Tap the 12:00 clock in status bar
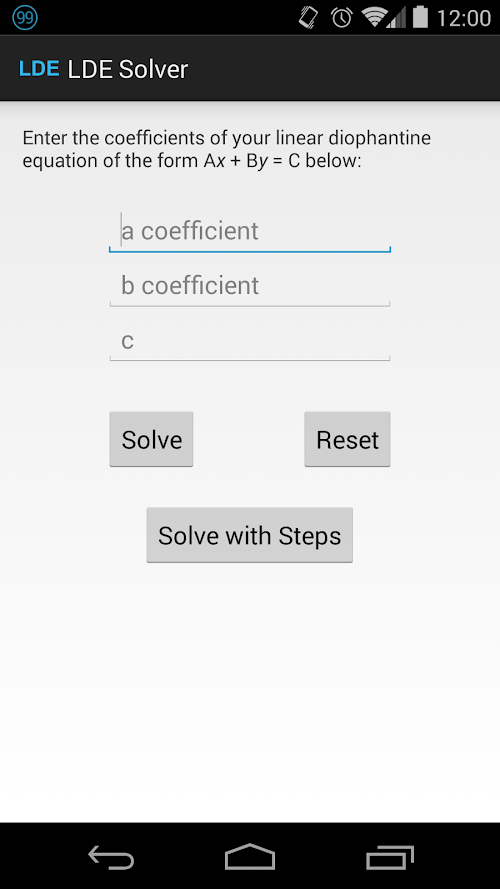 (x=464, y=18)
